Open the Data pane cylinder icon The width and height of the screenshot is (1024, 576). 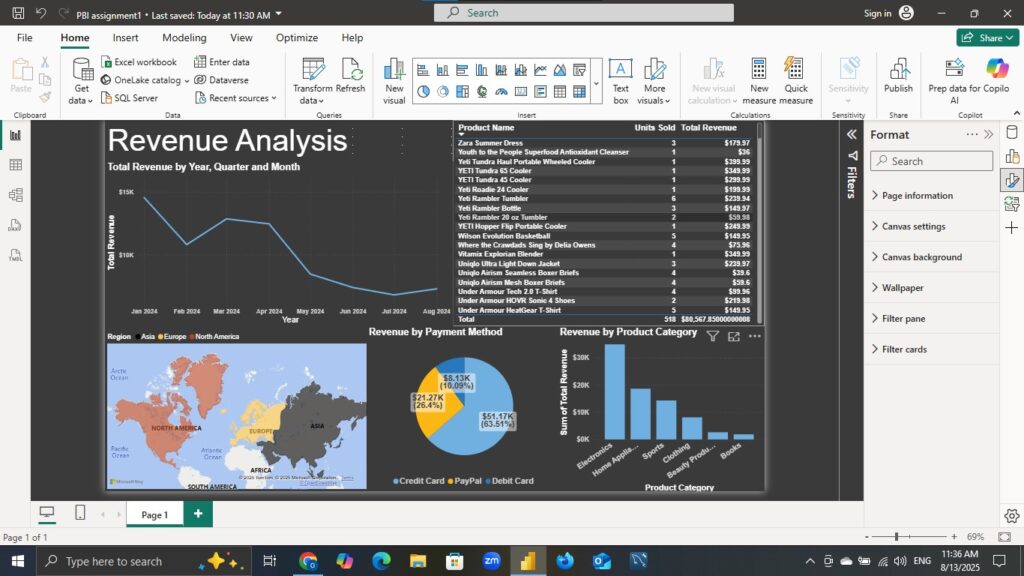coord(1012,133)
